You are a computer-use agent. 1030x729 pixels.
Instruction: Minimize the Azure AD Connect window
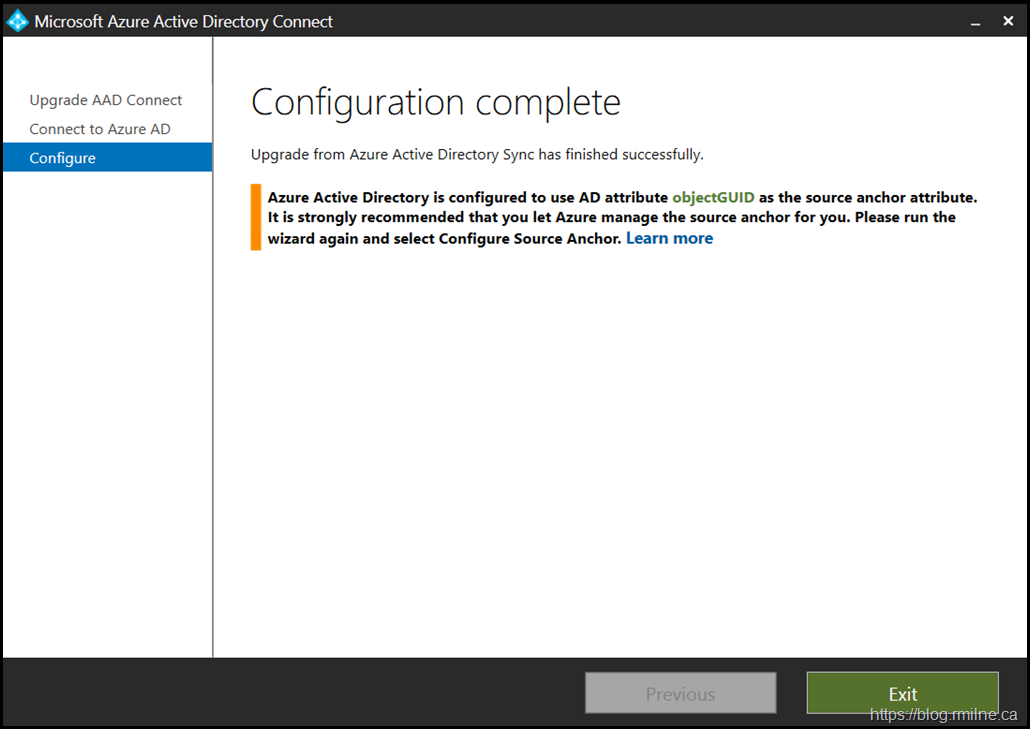pos(973,21)
